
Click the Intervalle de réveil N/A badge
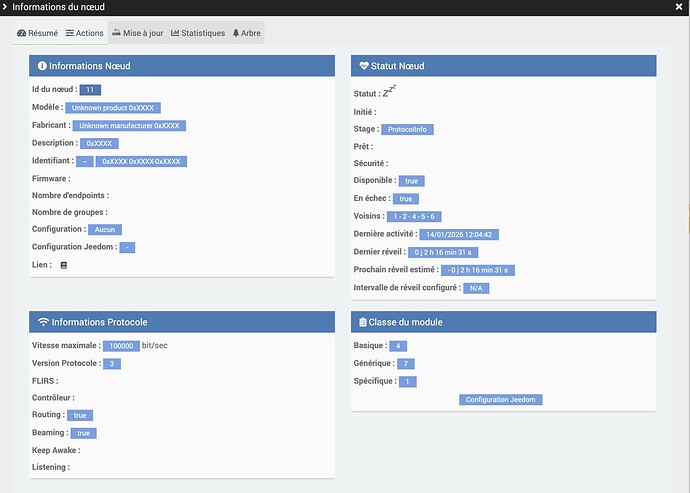point(476,288)
